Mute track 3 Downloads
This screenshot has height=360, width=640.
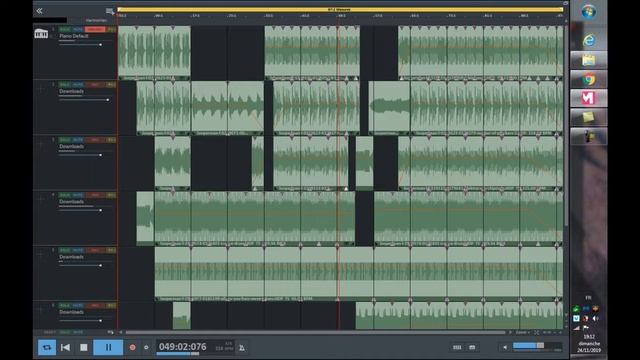[78, 140]
